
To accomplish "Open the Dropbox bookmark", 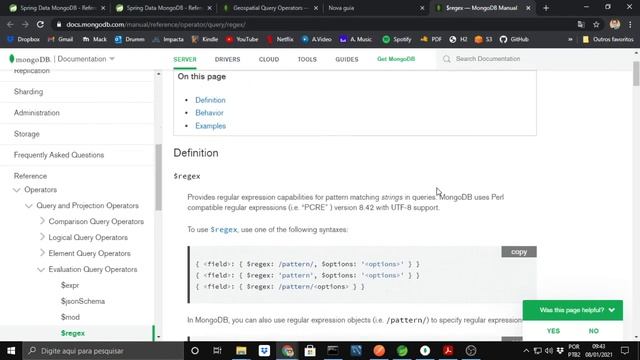I will tap(24, 39).
